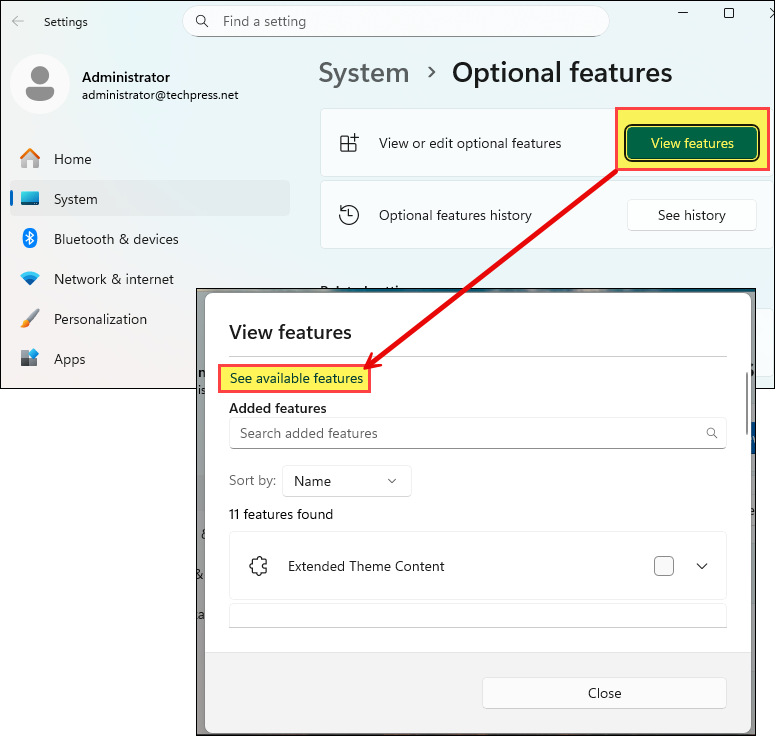Click the Find a setting search box
Viewport: 775px width, 736px height.
tap(396, 21)
